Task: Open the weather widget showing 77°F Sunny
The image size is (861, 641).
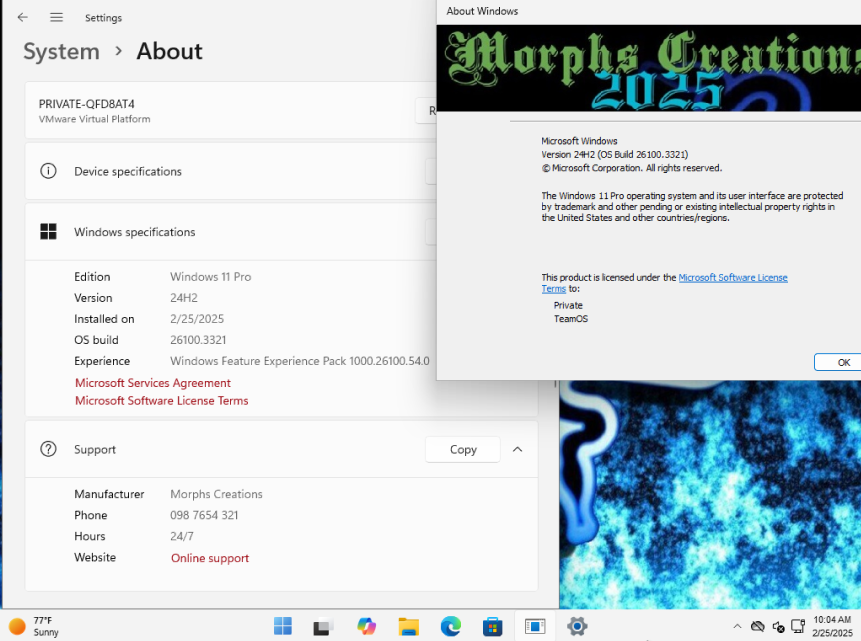Action: click(34, 626)
